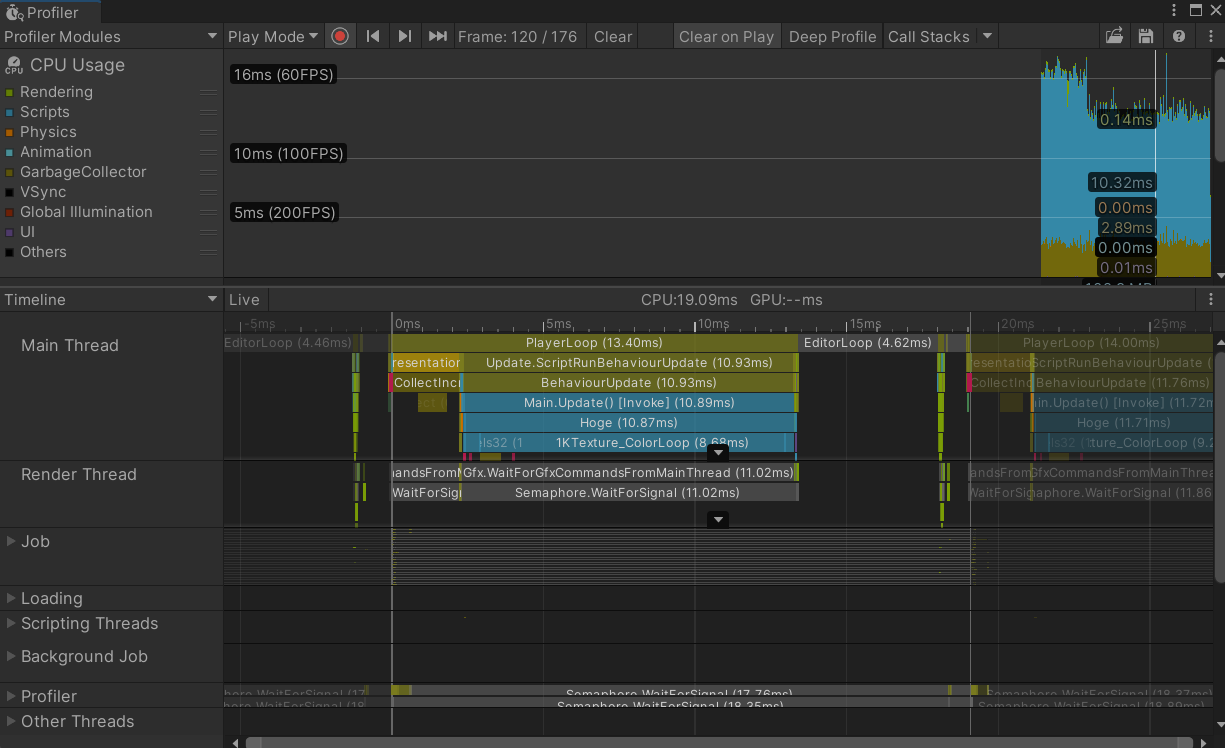Open the Profiler Modules dropdown
1225x748 pixels.
coord(110,35)
